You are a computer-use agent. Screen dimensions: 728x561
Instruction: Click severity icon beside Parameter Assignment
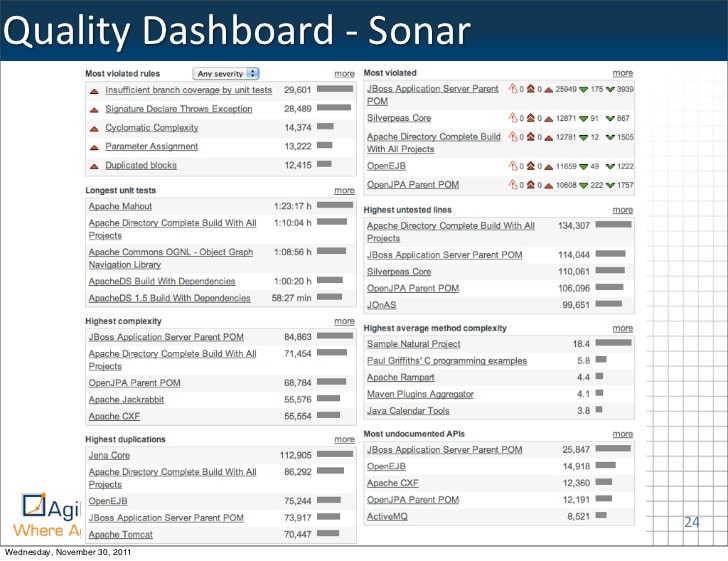[94, 147]
